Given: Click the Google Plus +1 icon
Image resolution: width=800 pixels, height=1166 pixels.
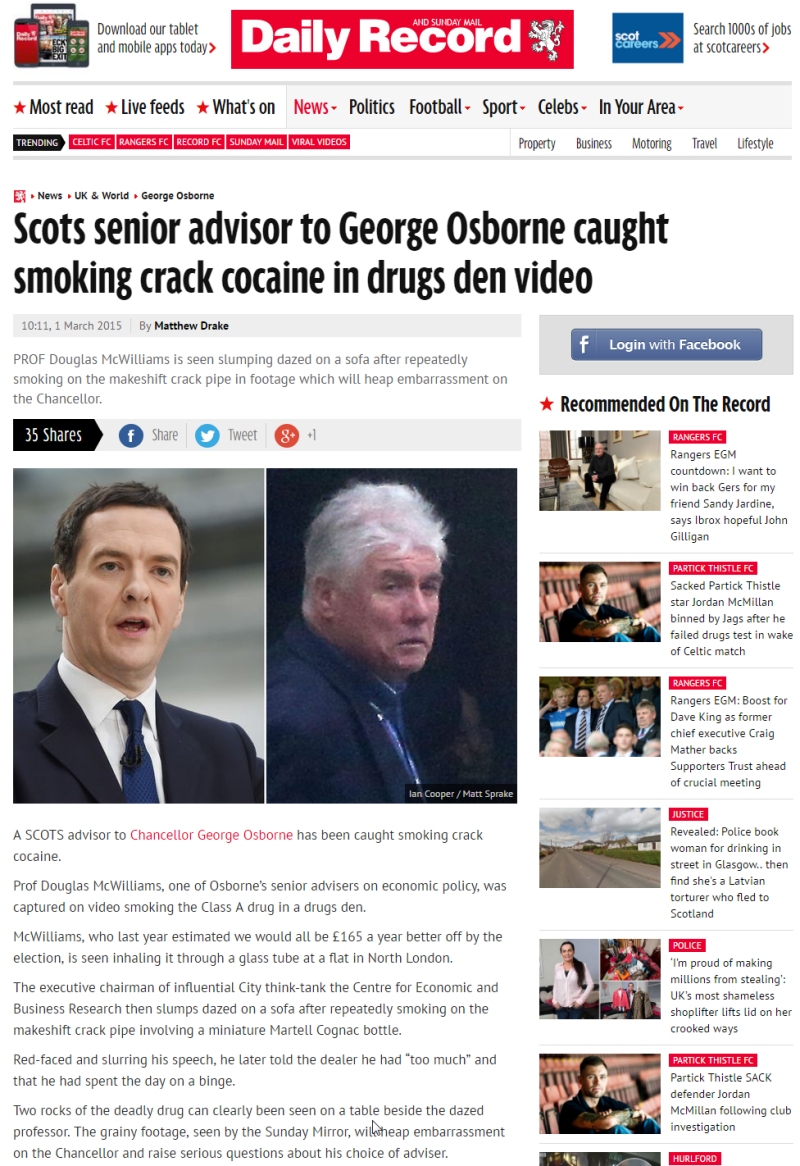Looking at the screenshot, I should click(x=286, y=436).
